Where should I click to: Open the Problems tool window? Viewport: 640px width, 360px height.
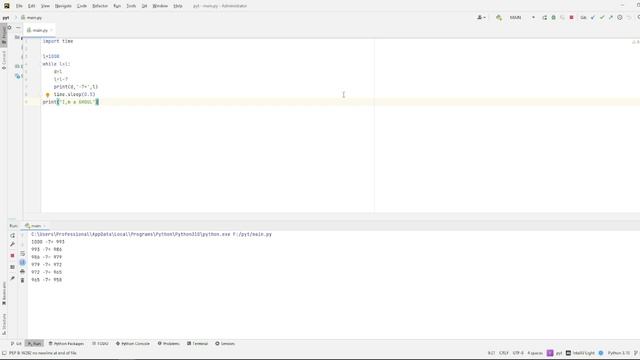pyautogui.click(x=169, y=344)
